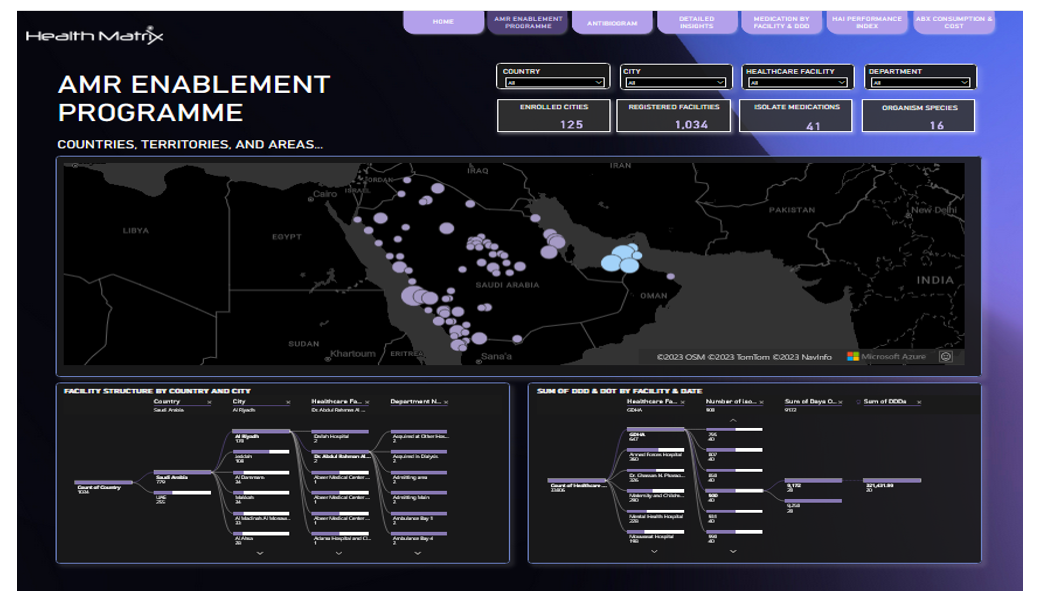Image resolution: width=1041 pixels, height=602 pixels.
Task: Remove the Country level with its X icon
Action: [x=210, y=402]
